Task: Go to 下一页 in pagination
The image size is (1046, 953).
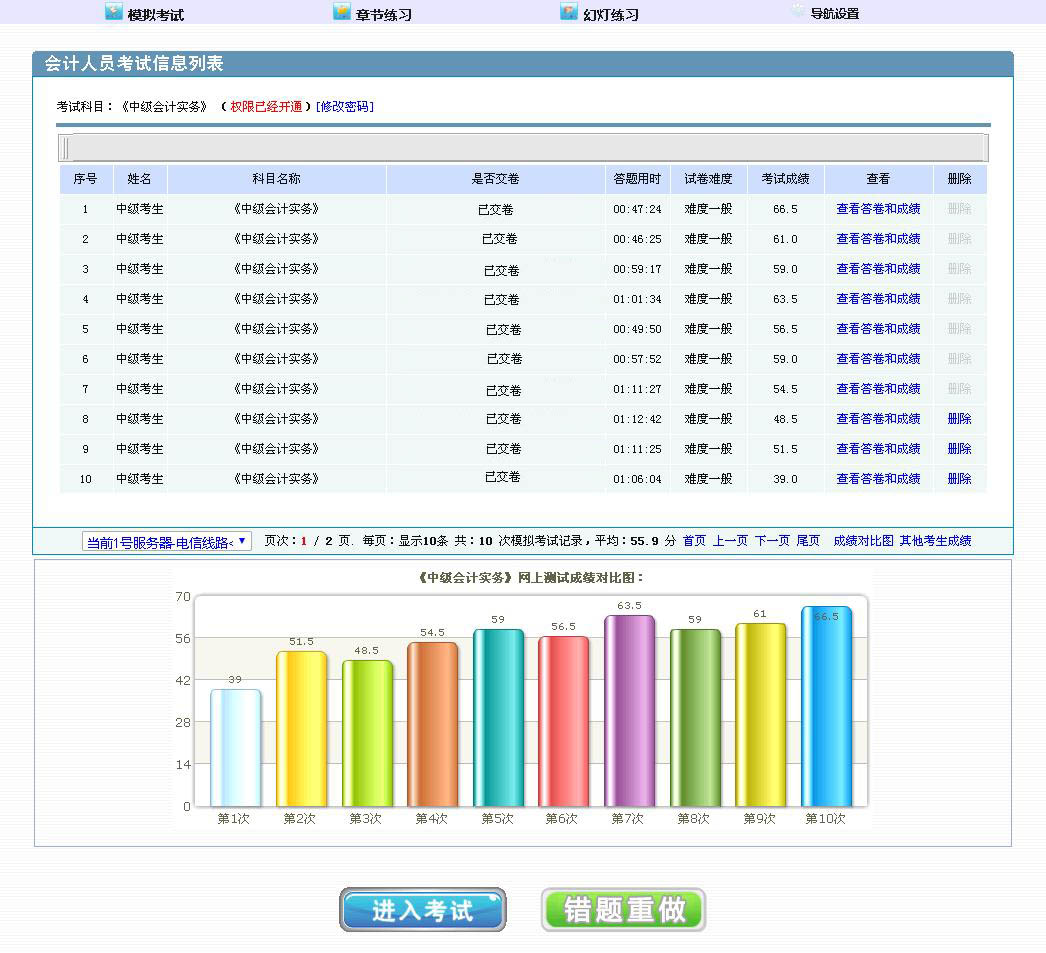Action: tap(772, 541)
